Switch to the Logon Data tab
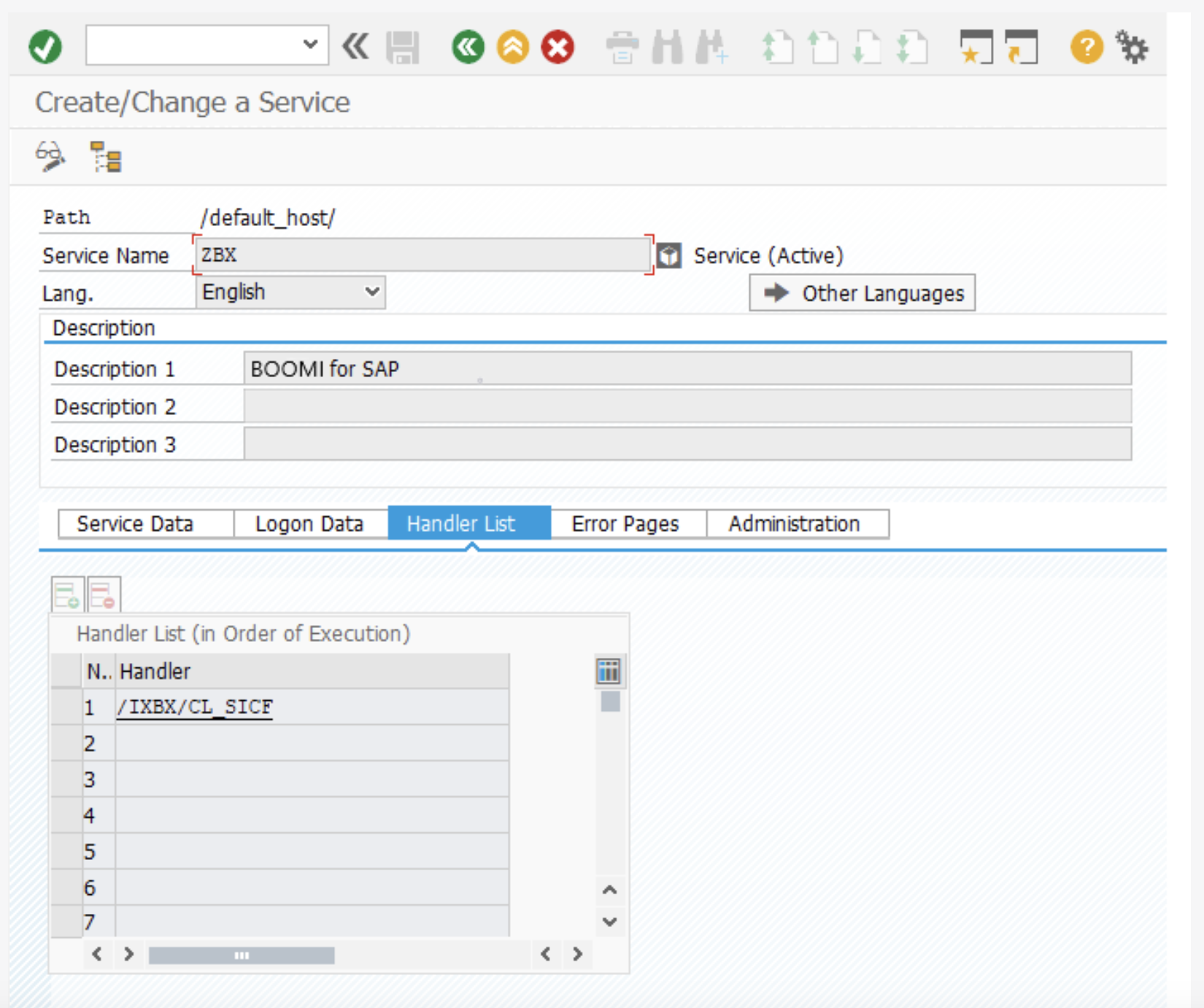The width and height of the screenshot is (1204, 1008). point(309,524)
